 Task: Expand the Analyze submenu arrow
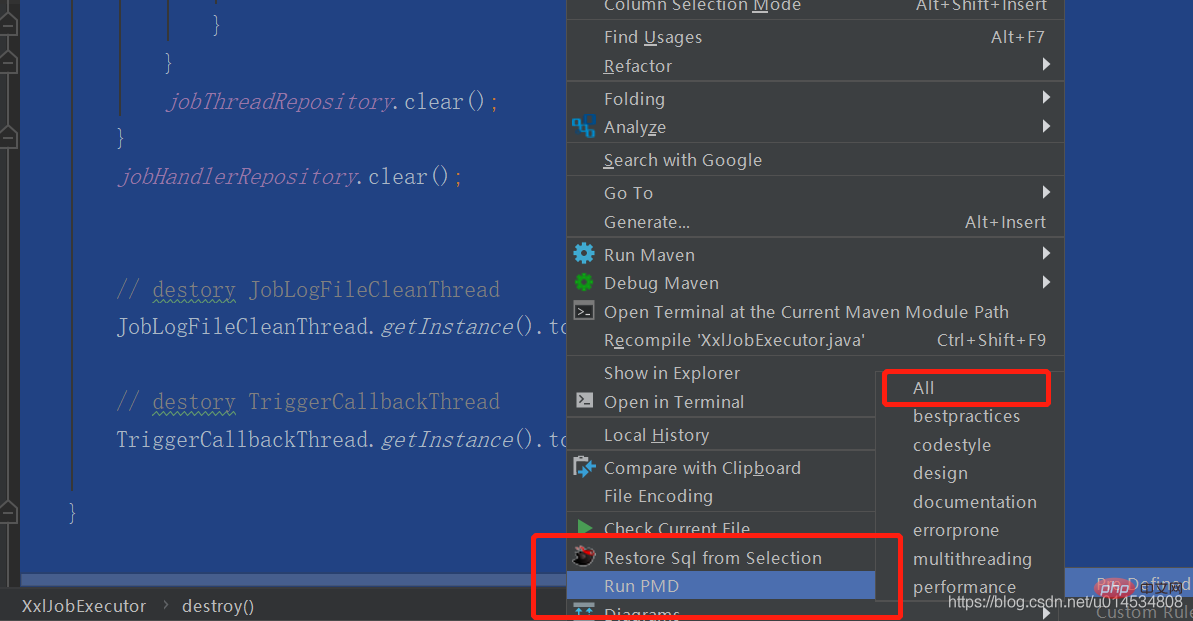click(1046, 126)
